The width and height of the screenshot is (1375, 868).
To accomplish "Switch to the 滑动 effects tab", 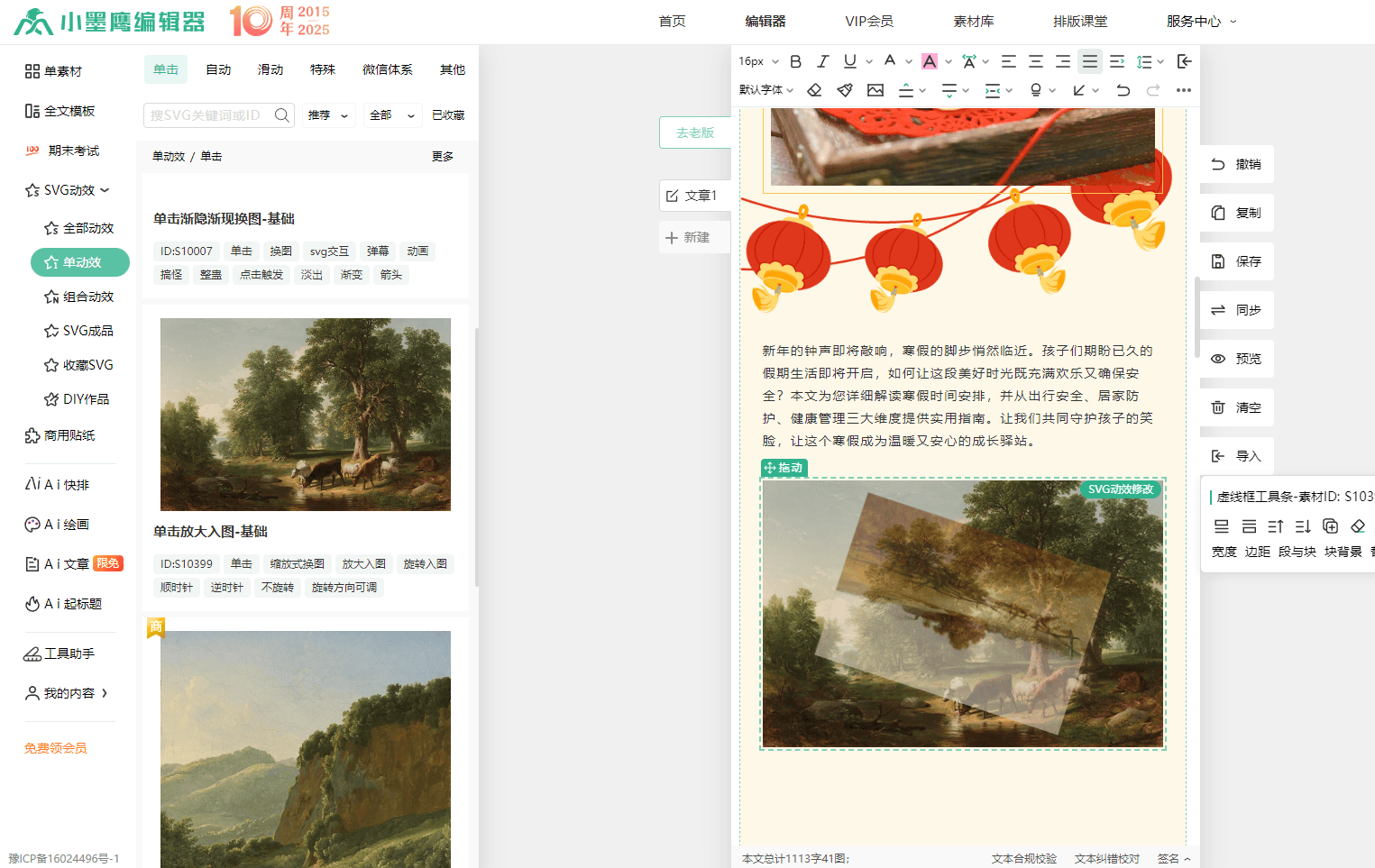I will (270, 69).
